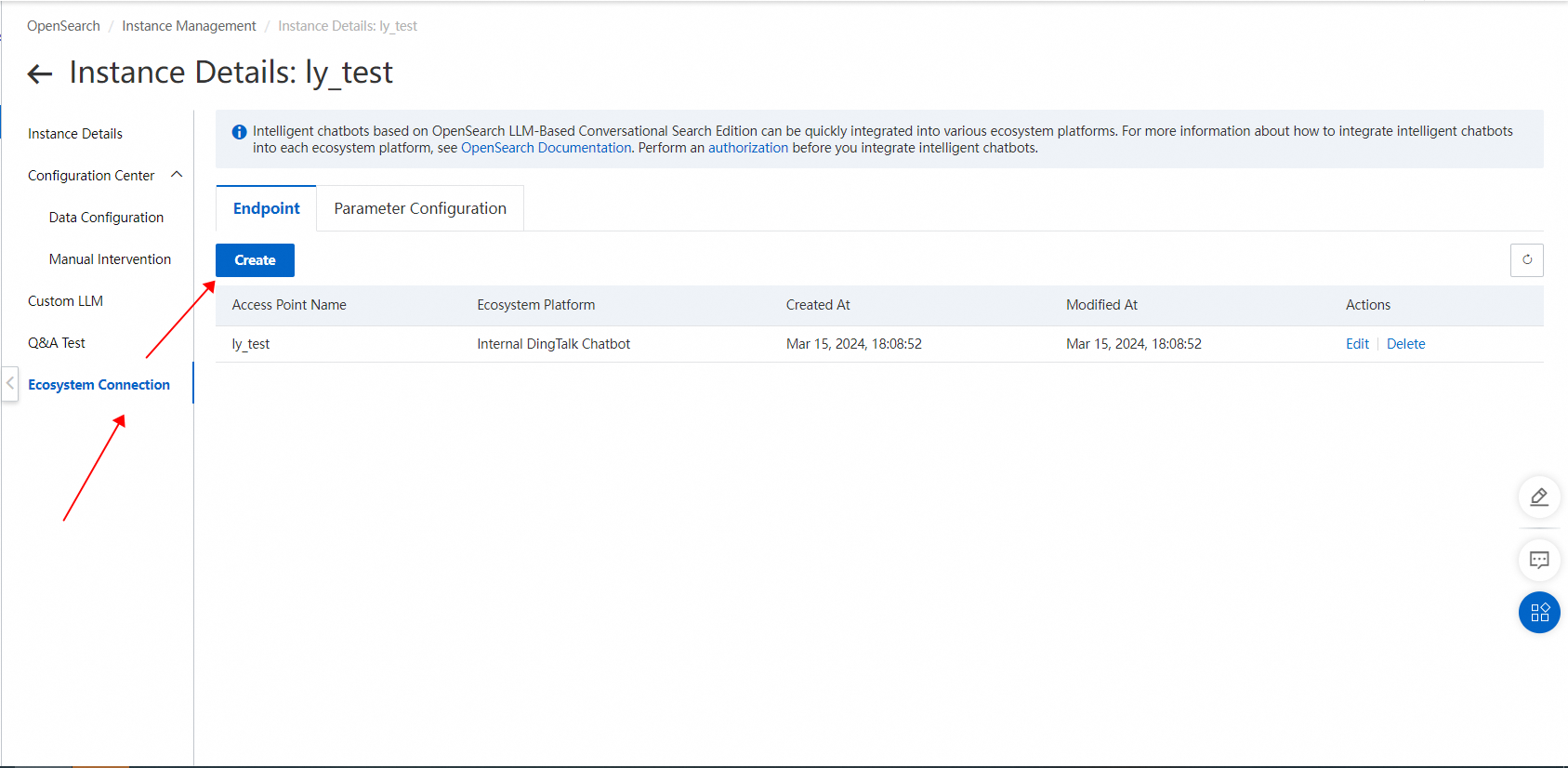Select Ecosystem Connection in the sidebar

click(x=99, y=385)
